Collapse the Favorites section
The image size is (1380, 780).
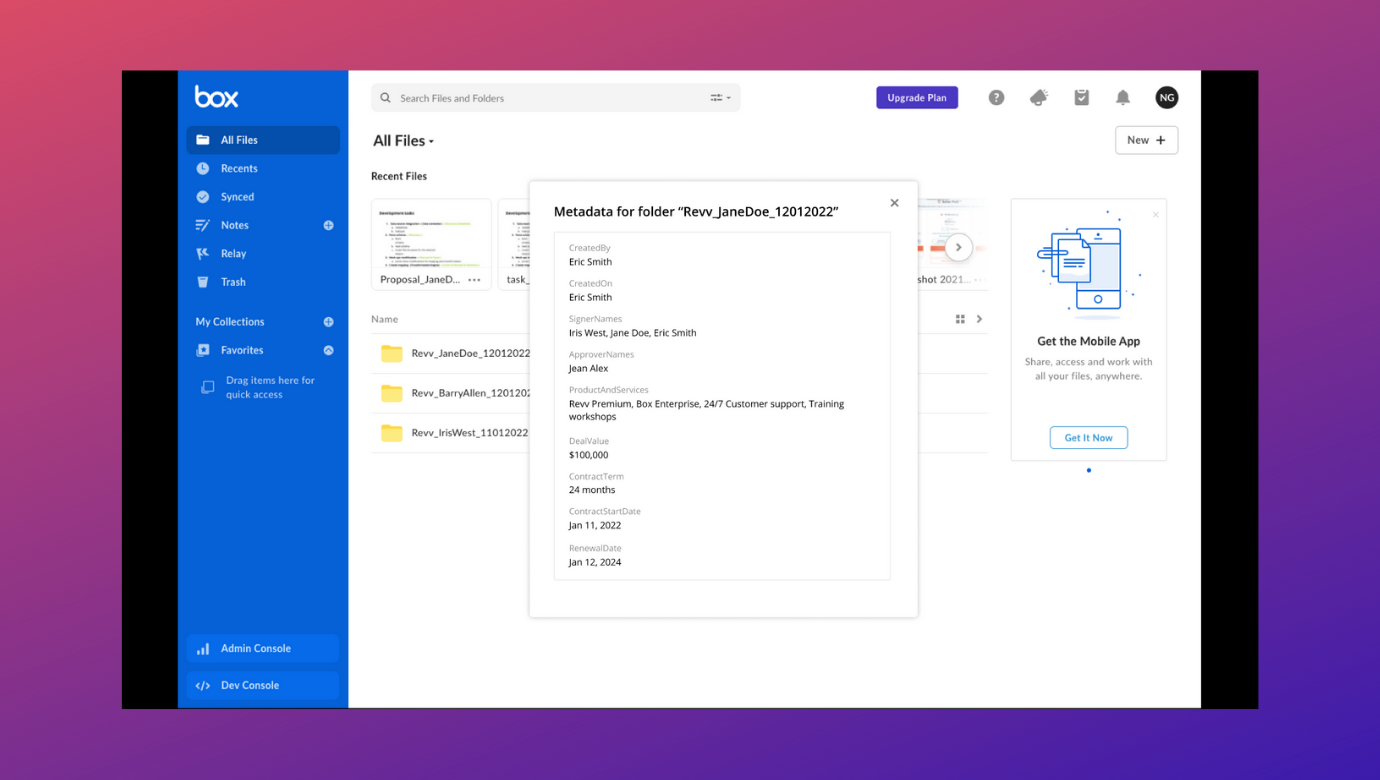[x=328, y=350]
